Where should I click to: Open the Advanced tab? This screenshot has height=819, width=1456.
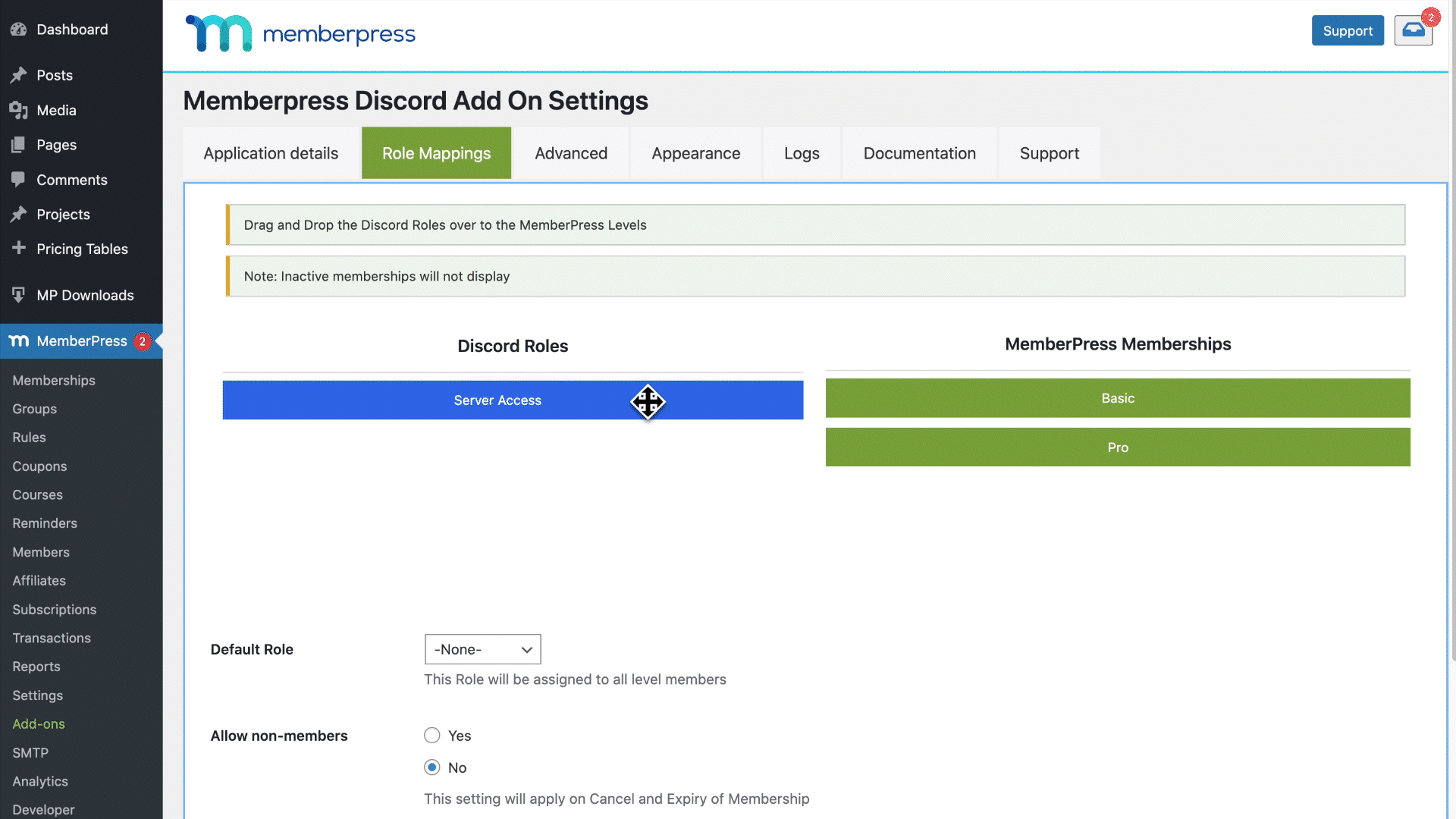pos(571,153)
